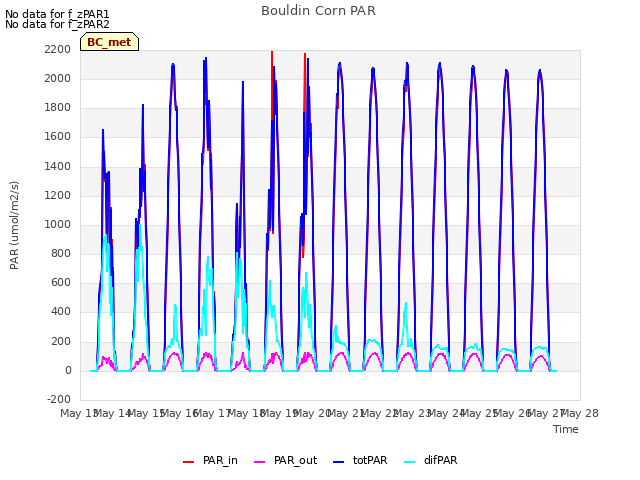Click the May 28 x-axis tick label
640x480 pixels.
(580, 413)
